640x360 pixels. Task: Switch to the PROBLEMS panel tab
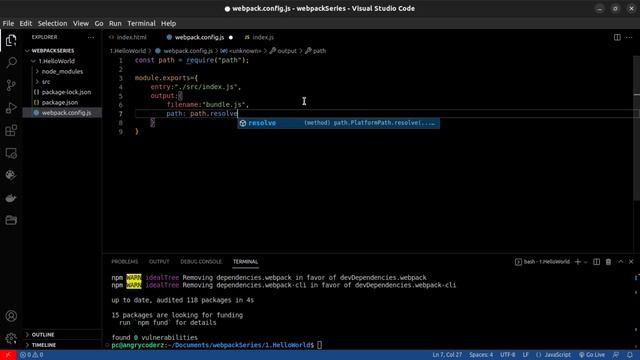click(x=124, y=262)
